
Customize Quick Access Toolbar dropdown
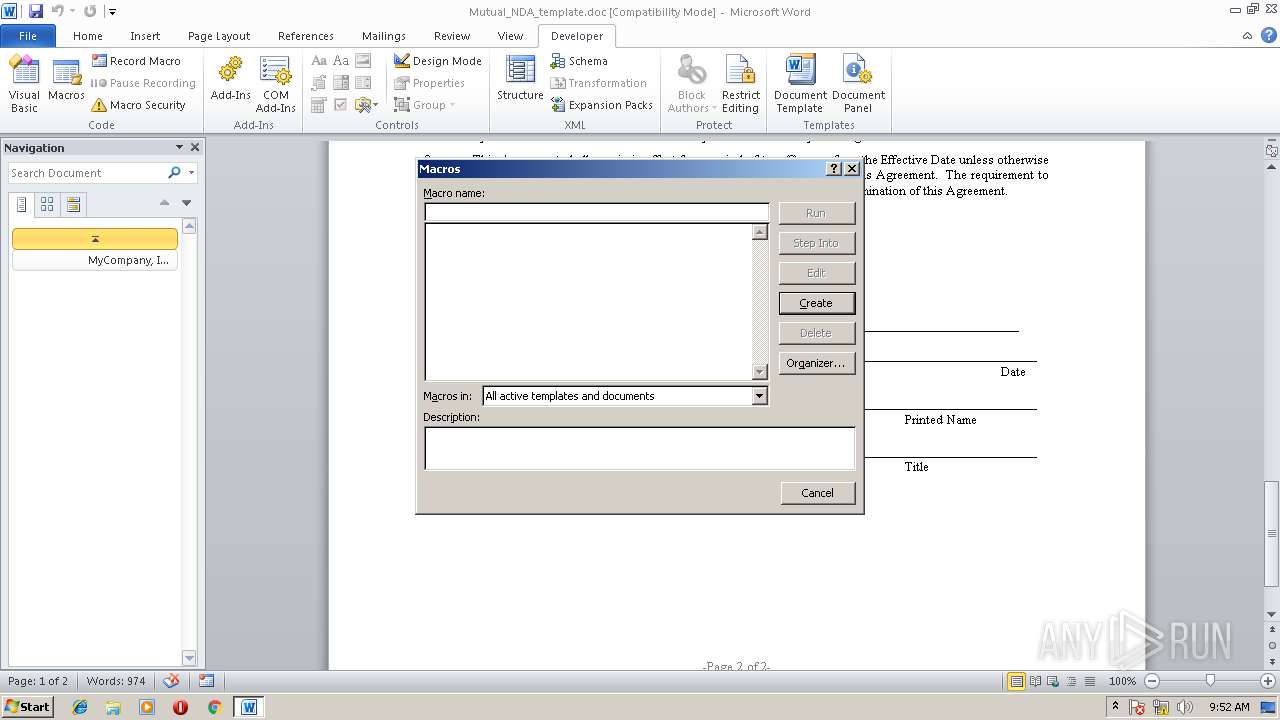point(112,12)
